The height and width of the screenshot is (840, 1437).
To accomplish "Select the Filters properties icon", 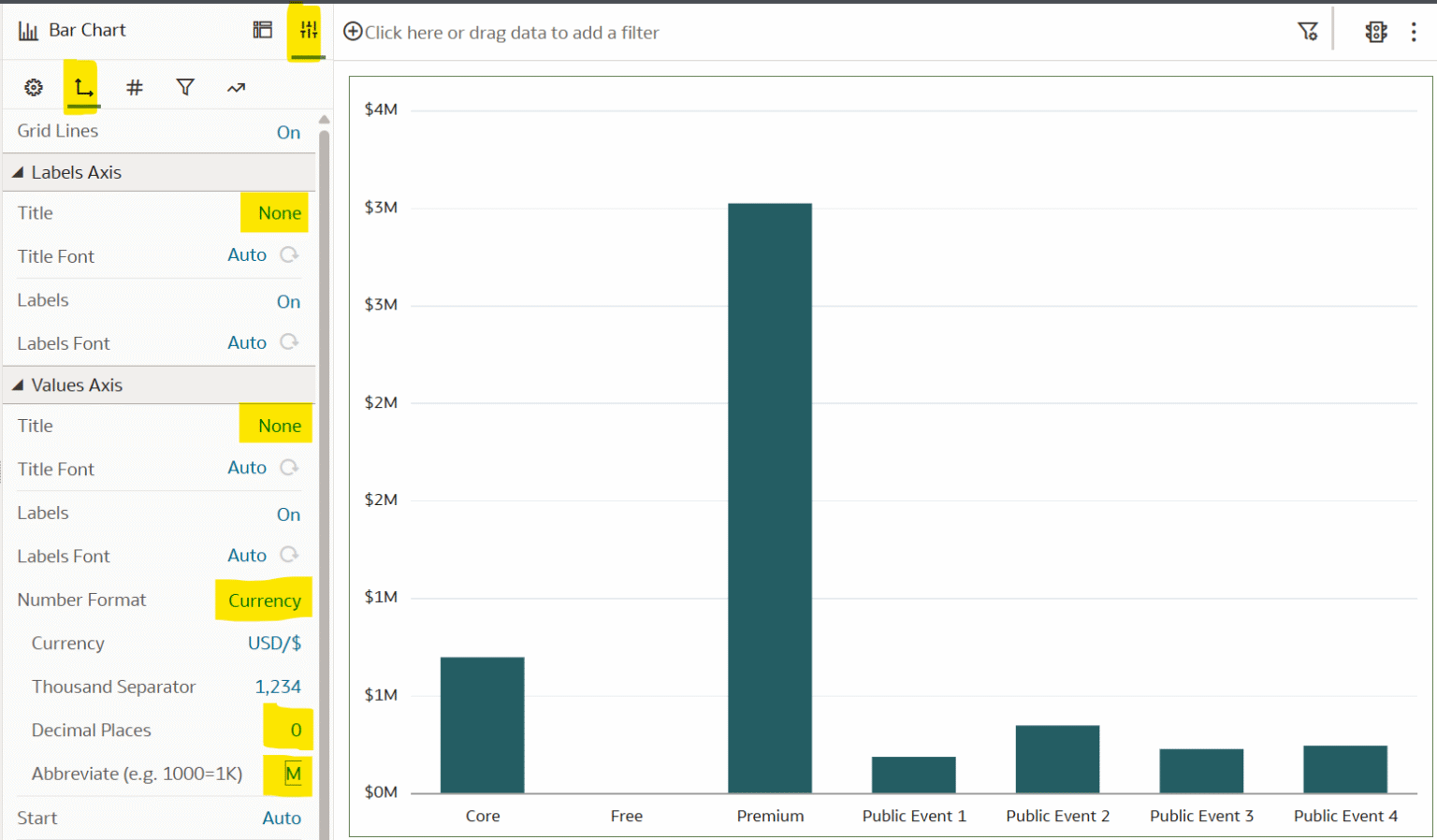I will pos(184,87).
